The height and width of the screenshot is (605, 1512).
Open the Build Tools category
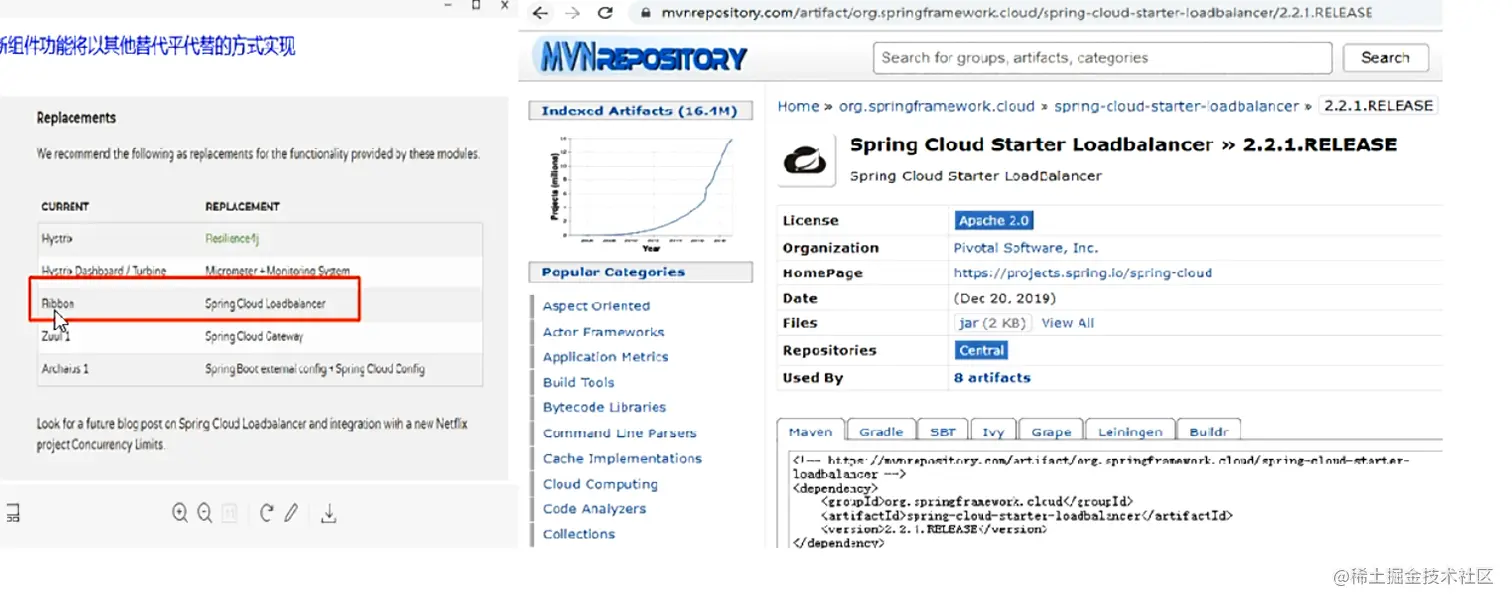pos(578,382)
